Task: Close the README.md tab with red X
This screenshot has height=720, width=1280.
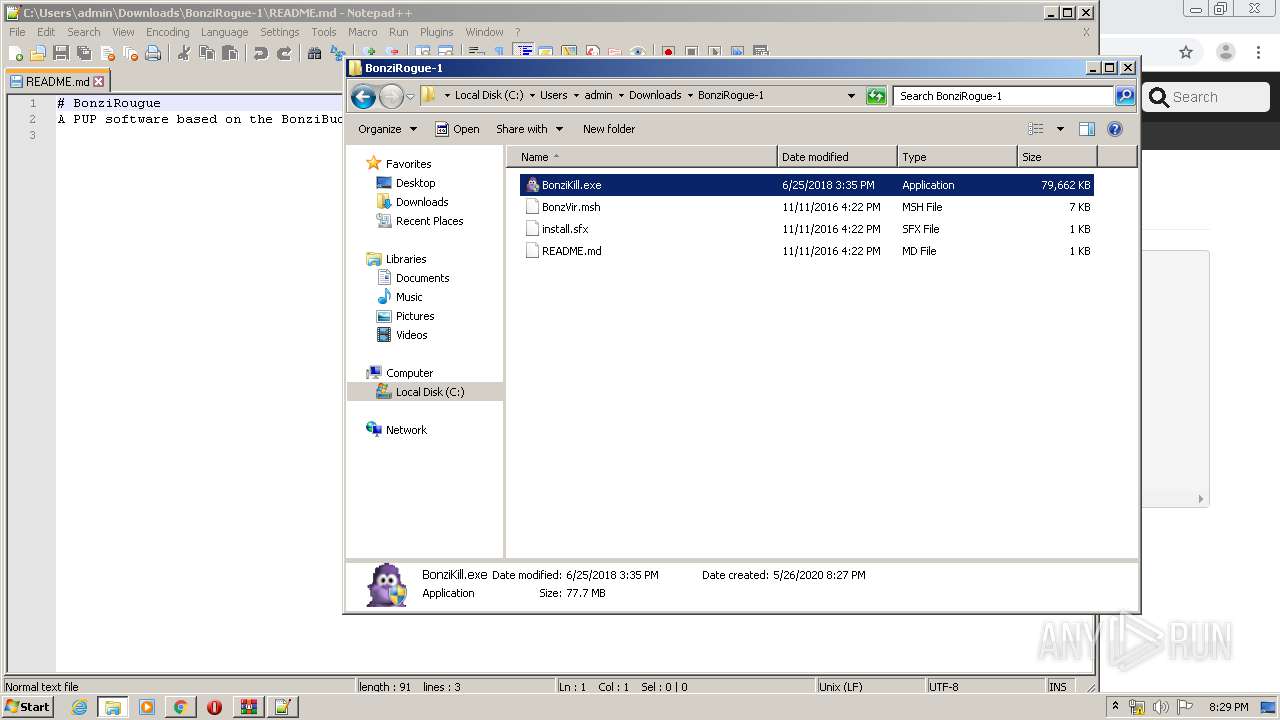Action: [x=98, y=82]
